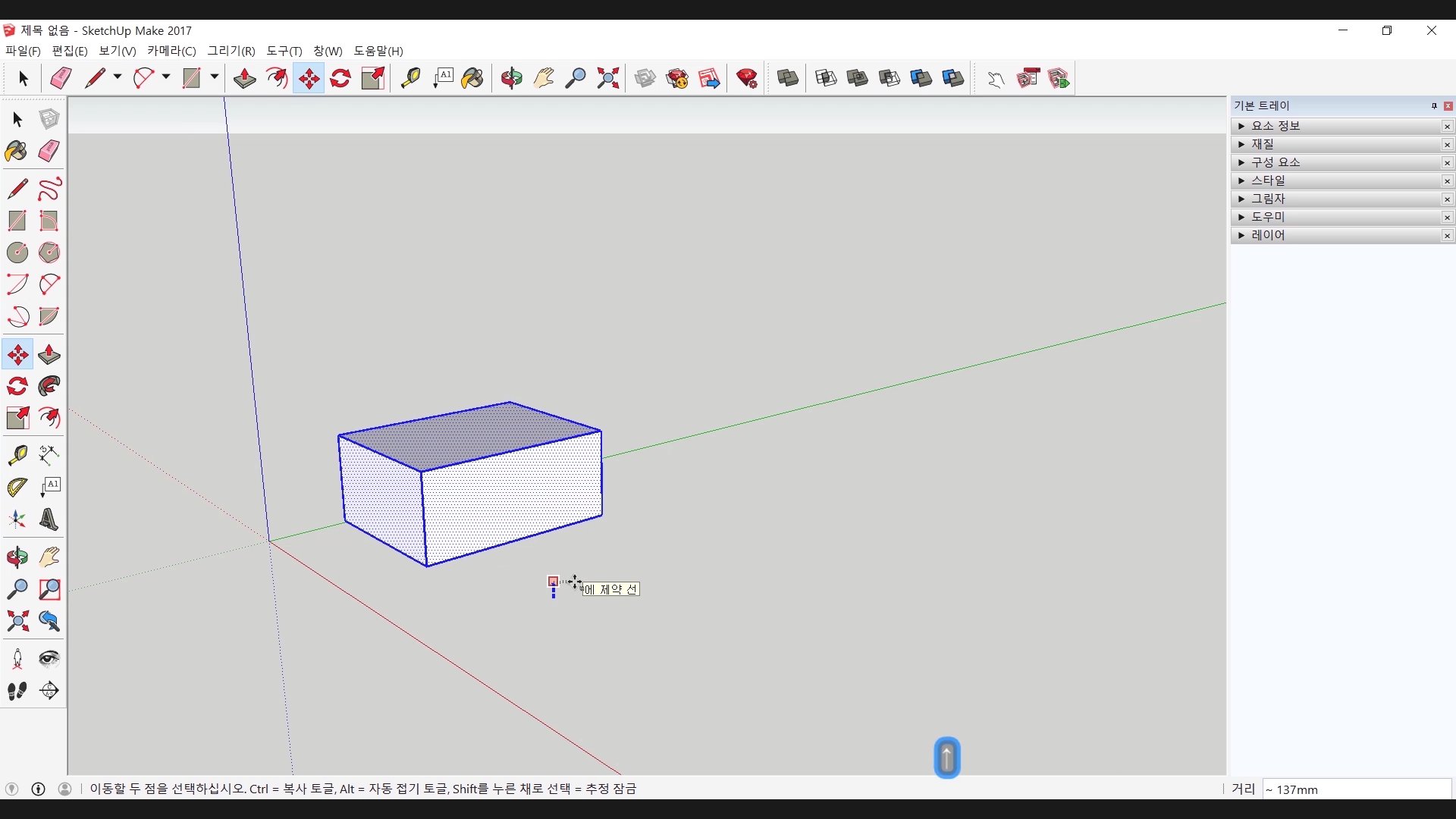Toggle the pin on 기본 트레이
This screenshot has height=819, width=1456.
click(x=1433, y=106)
